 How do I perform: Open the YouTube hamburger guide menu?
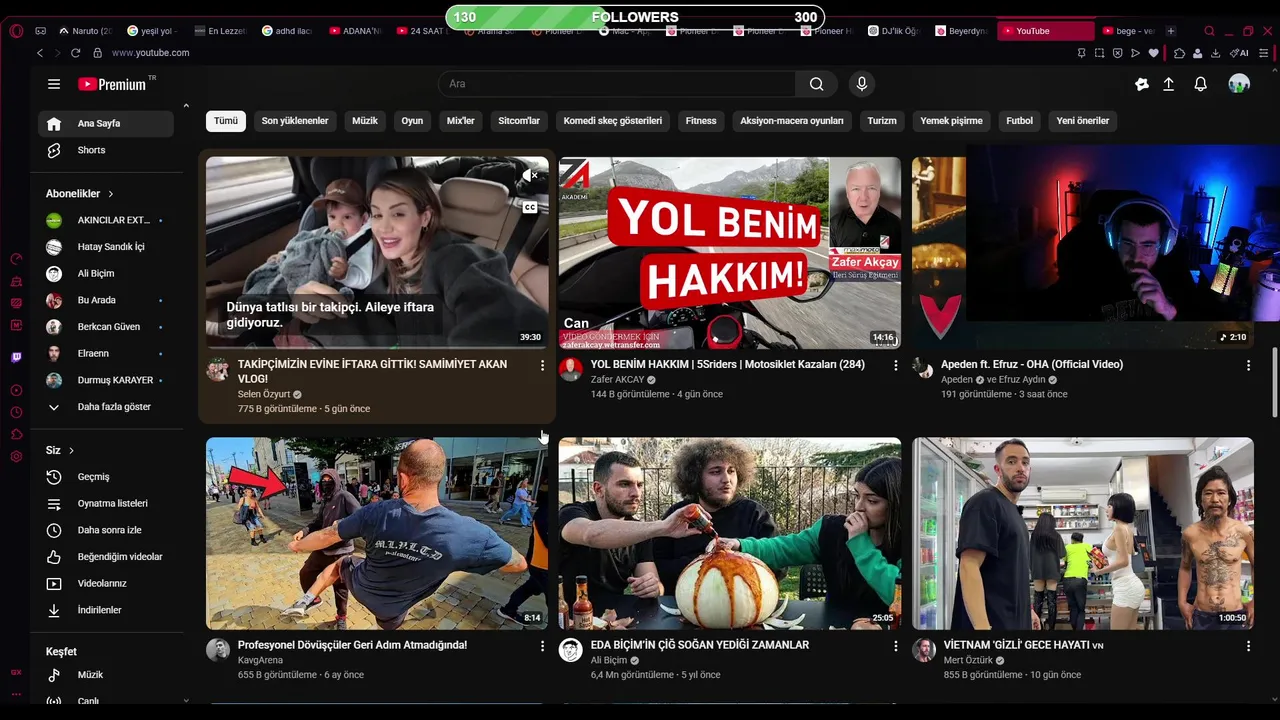tap(54, 84)
